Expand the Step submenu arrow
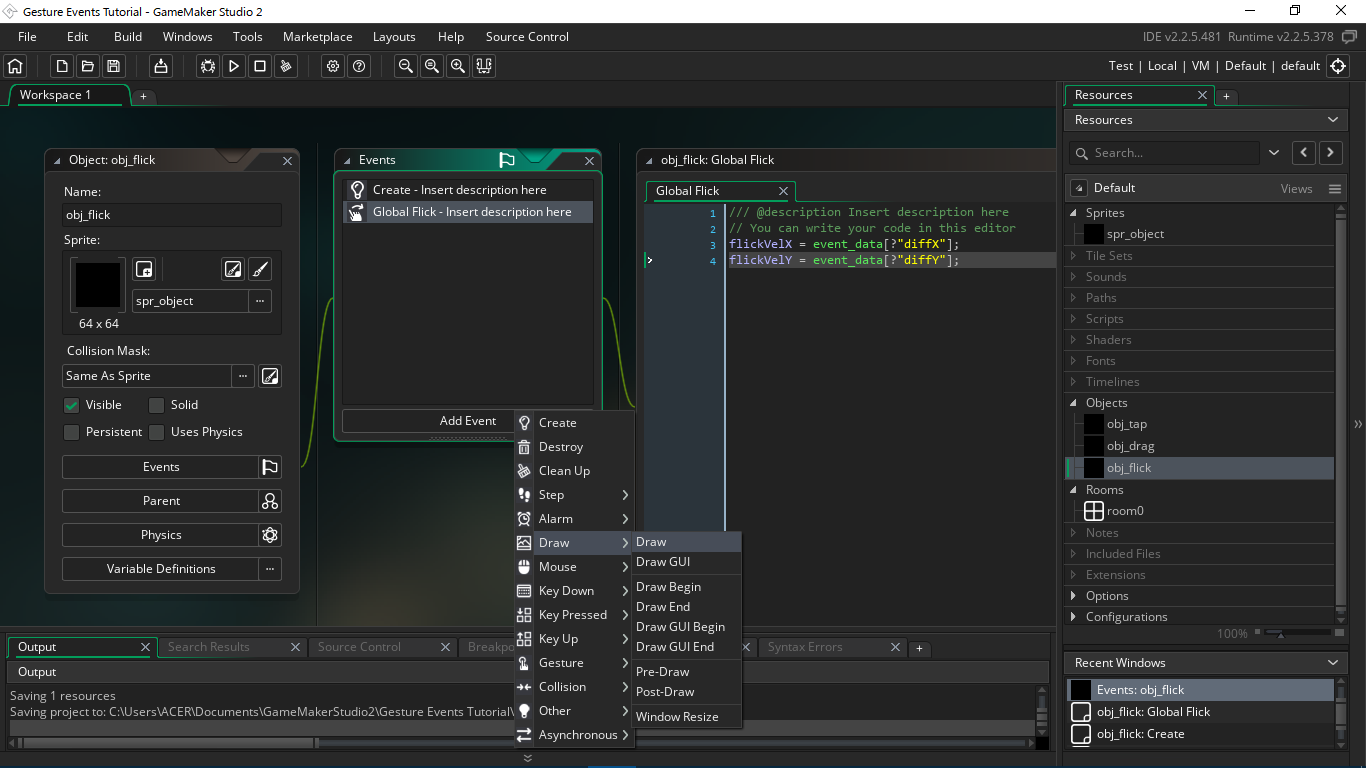The image size is (1366, 768). [x=625, y=495]
